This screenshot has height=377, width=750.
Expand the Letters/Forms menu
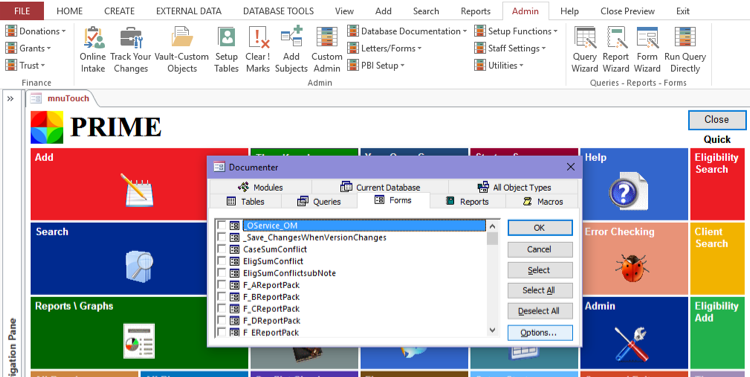385,48
